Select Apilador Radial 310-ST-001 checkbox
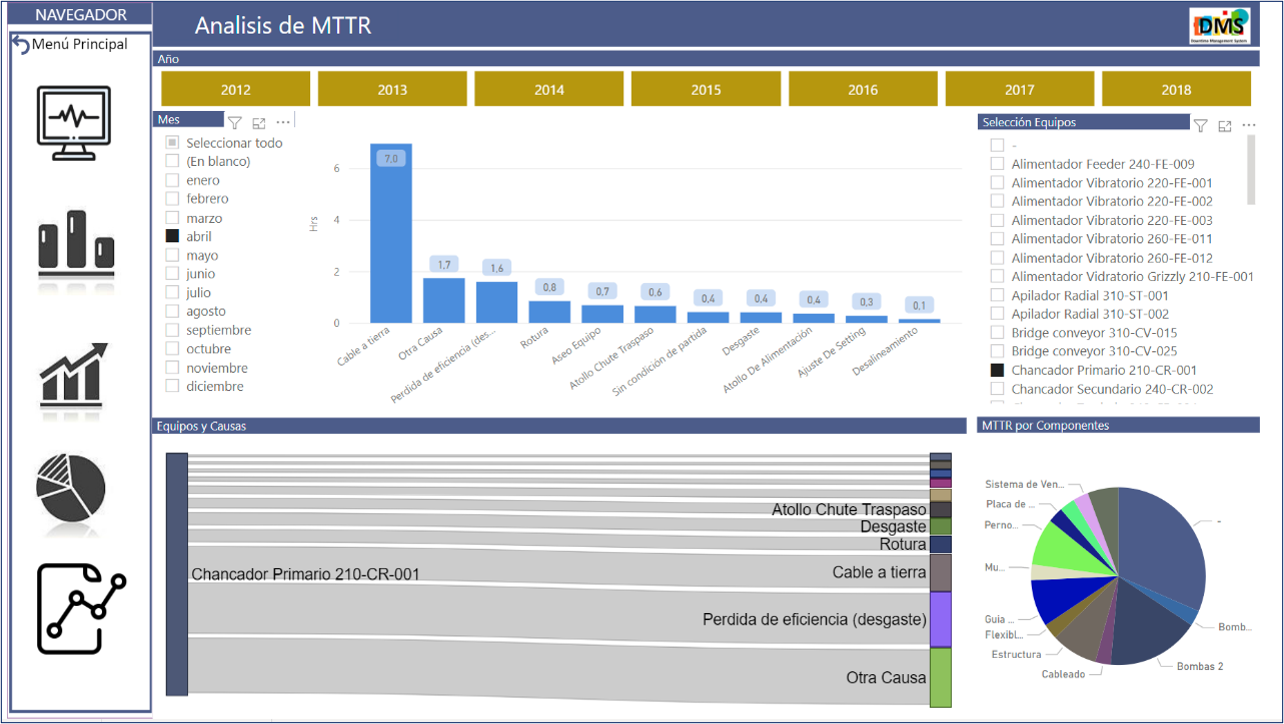Viewport: 1284px width, 724px height. [997, 295]
